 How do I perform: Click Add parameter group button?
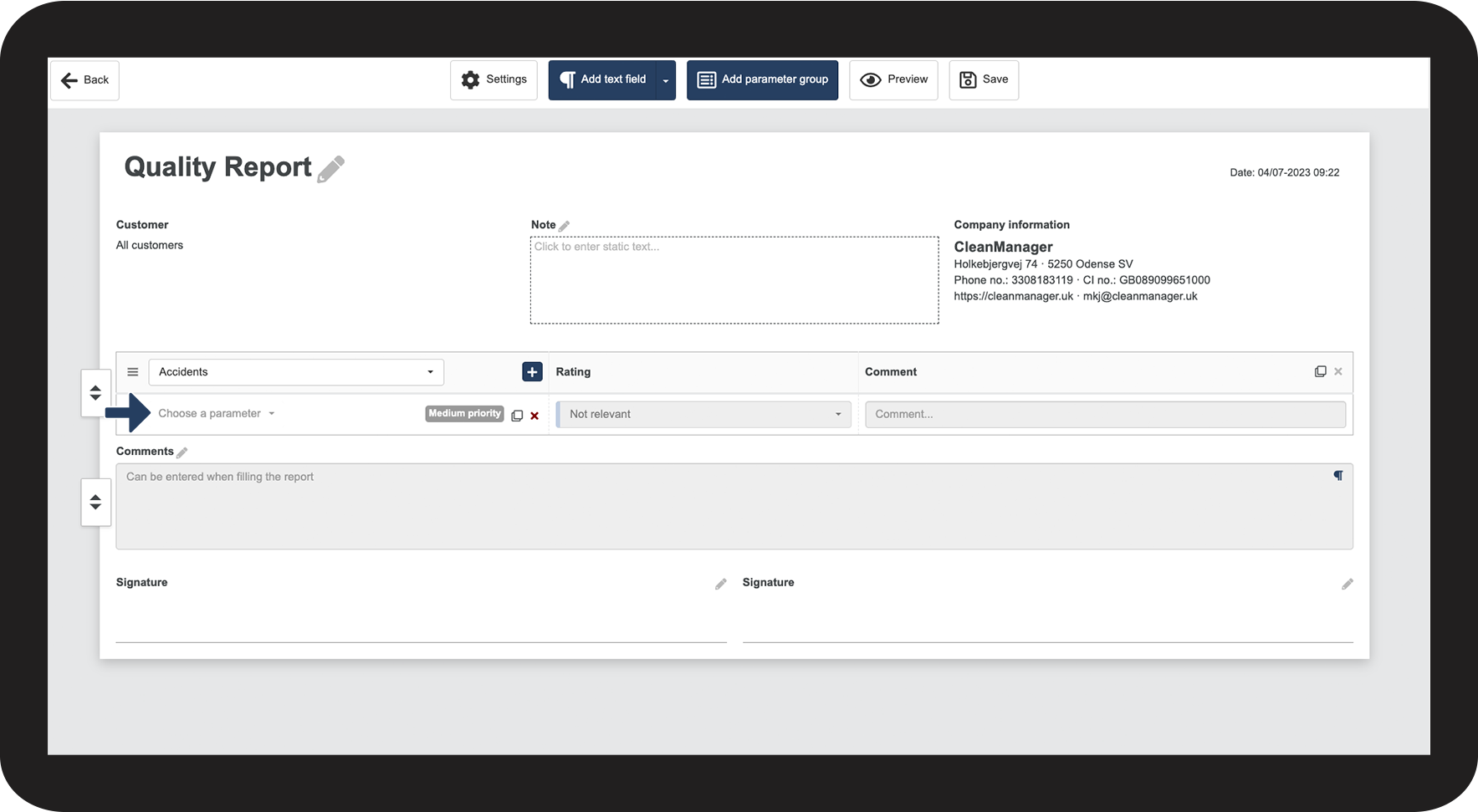coord(762,80)
